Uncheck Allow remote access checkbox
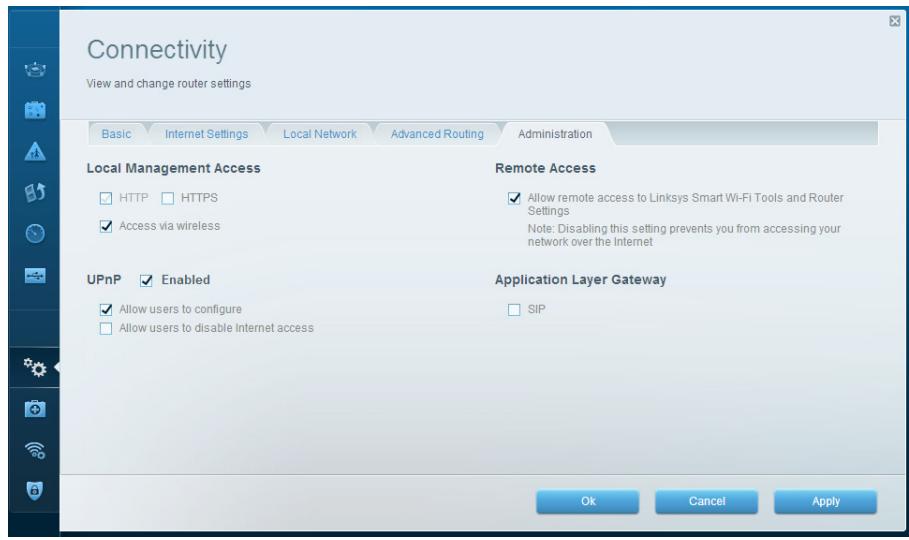This screenshot has width=909, height=540. [x=514, y=198]
